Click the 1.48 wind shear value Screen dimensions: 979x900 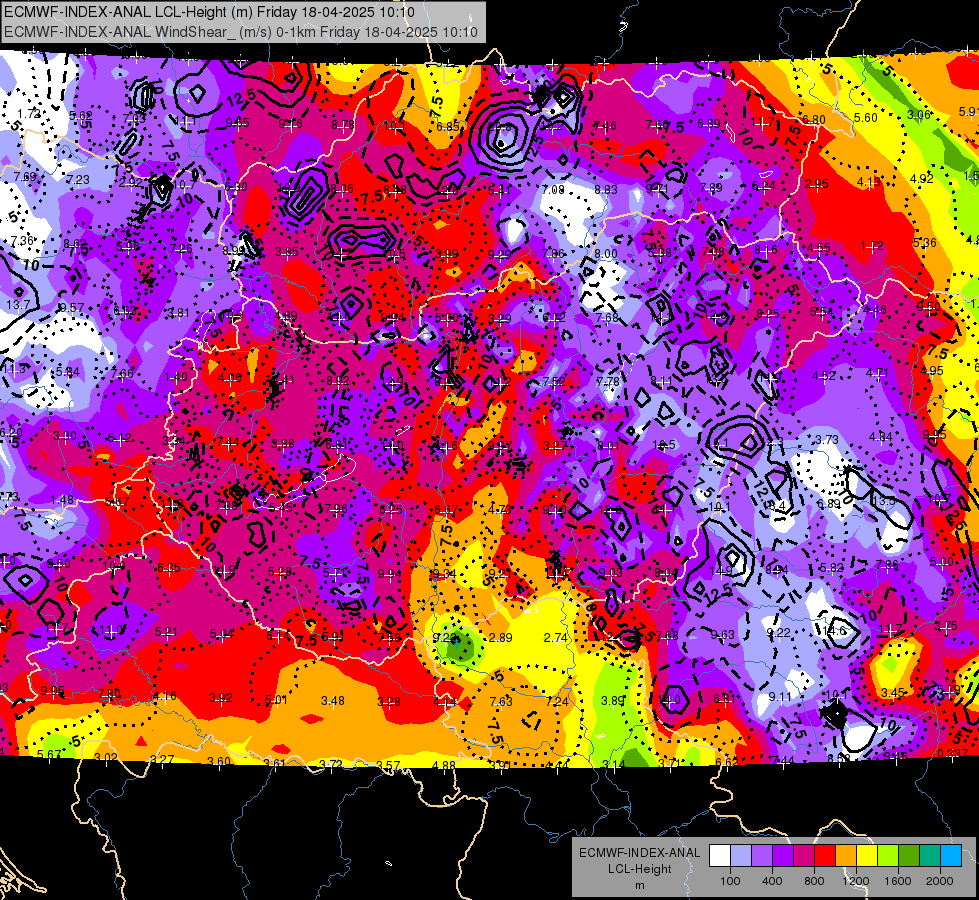tap(62, 500)
